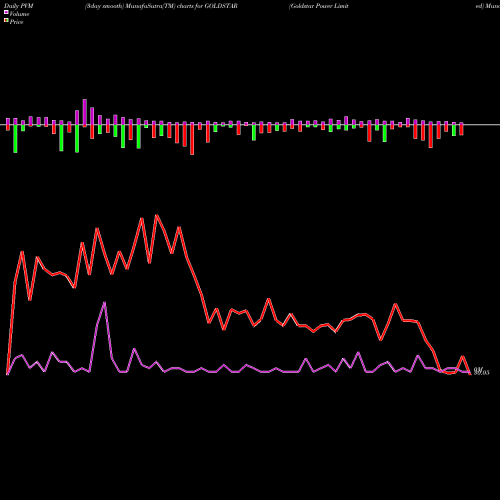Click the Price legend color swatch
The width and height of the screenshot is (500, 500).
[6, 21]
